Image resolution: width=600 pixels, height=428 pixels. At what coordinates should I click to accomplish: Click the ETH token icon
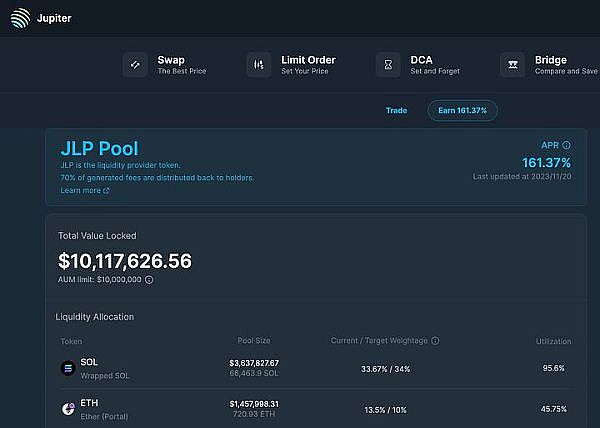tap(68, 409)
